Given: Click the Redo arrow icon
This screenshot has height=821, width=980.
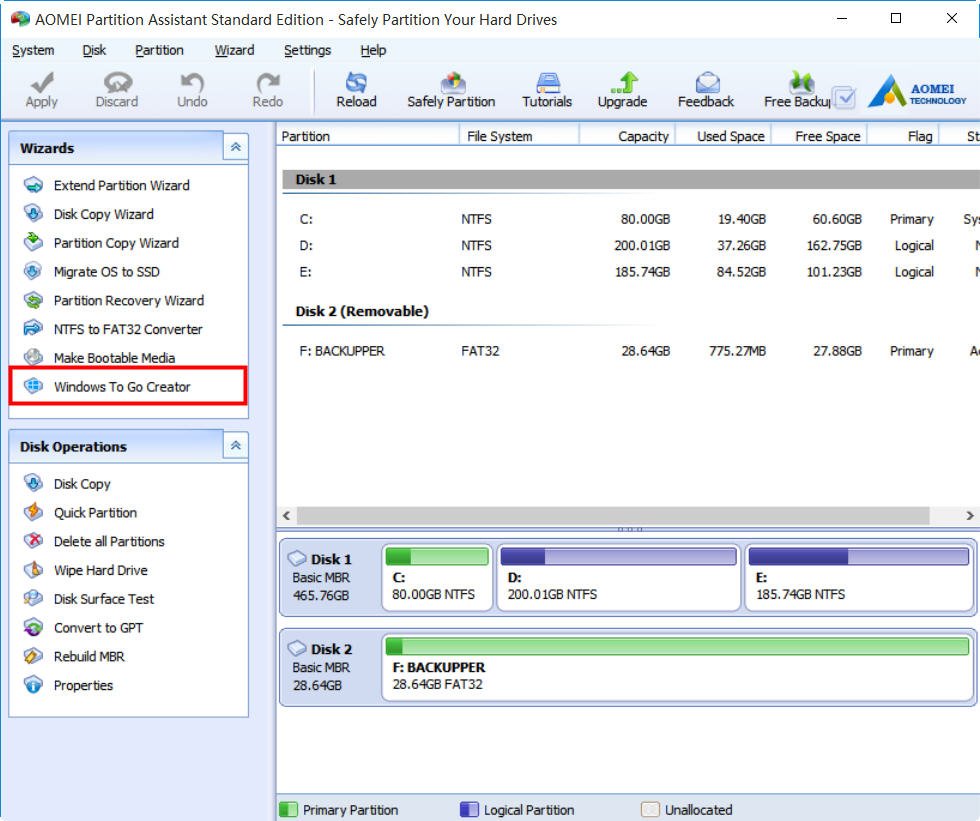Looking at the screenshot, I should (268, 82).
